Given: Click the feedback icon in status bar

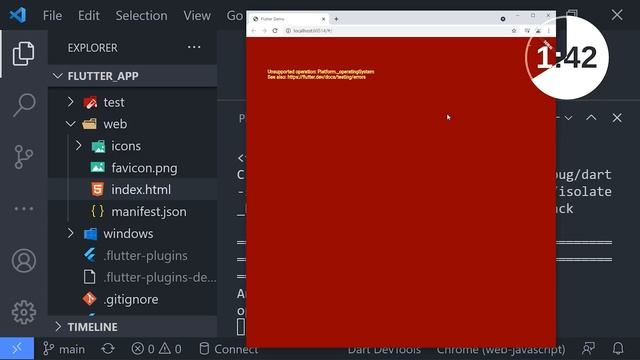Looking at the screenshot, I should coord(588,349).
